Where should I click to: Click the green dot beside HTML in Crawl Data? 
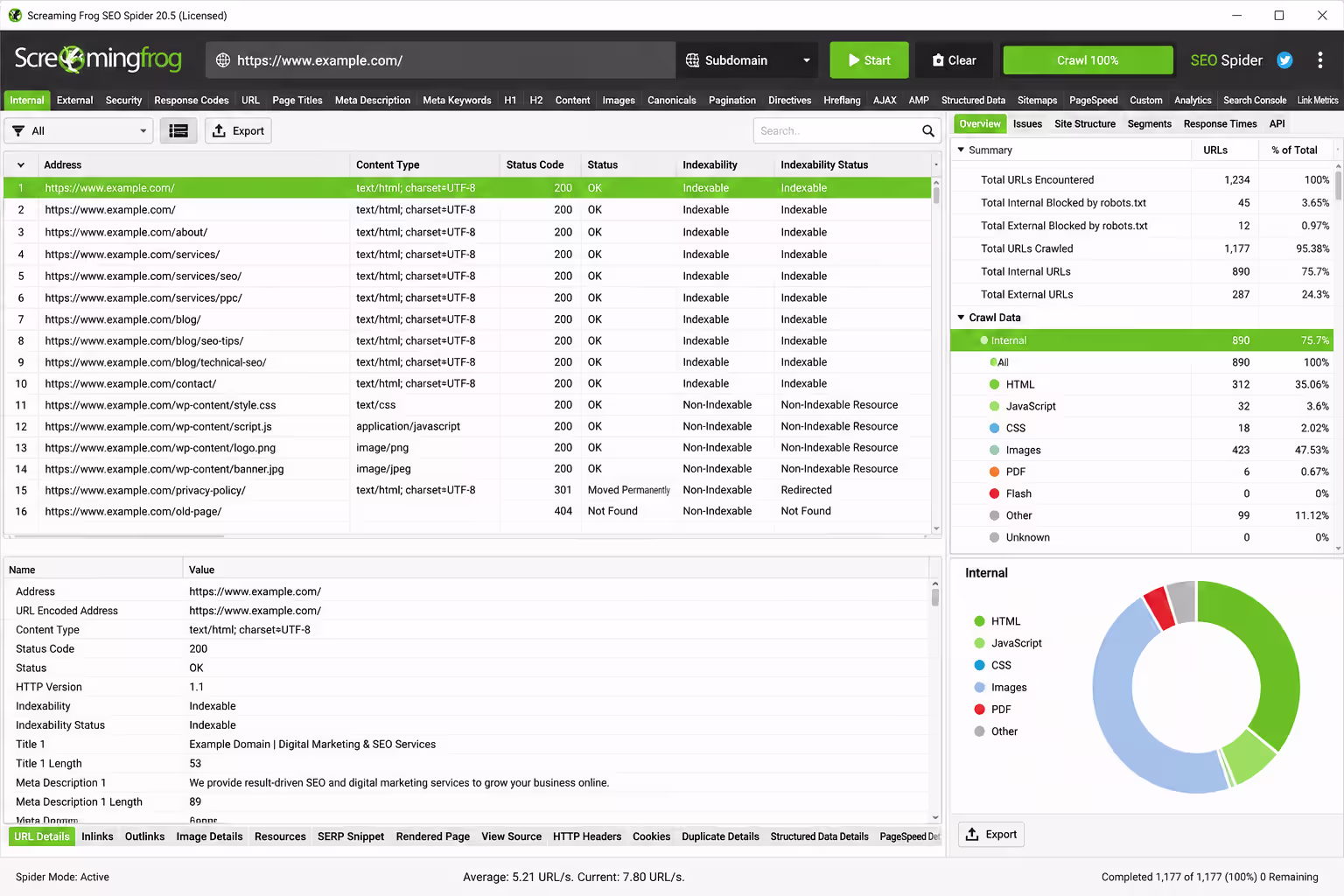click(994, 384)
